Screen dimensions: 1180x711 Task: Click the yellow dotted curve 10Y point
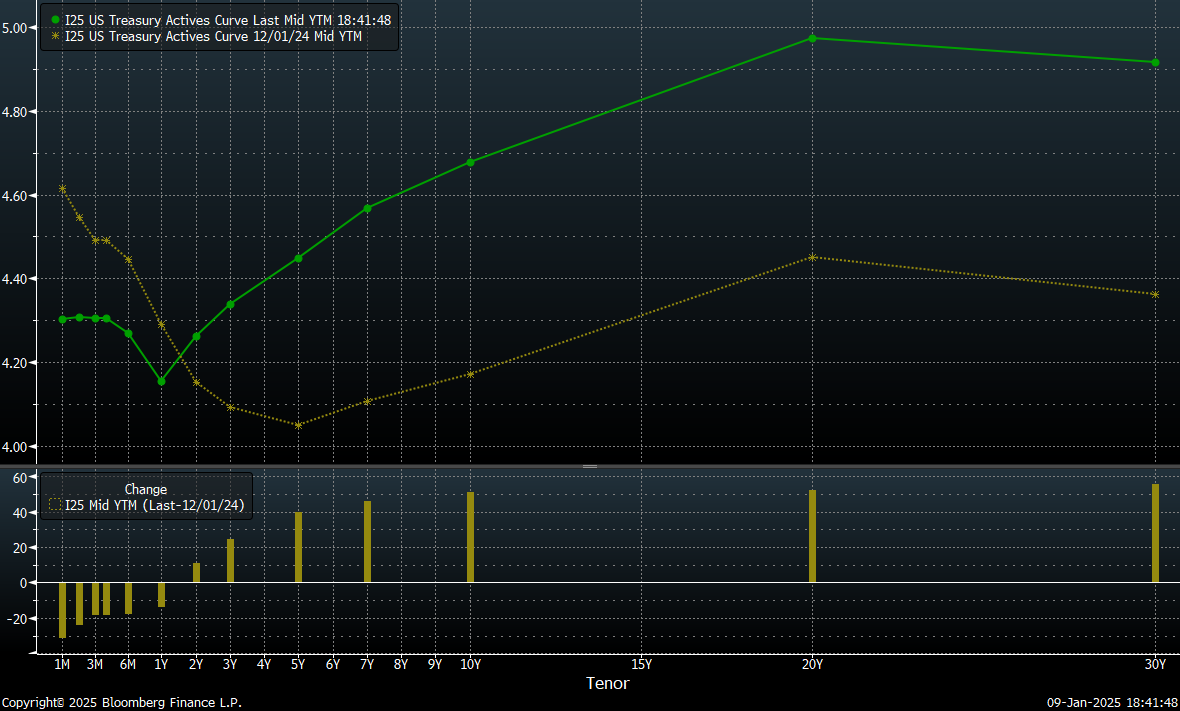[x=470, y=374]
